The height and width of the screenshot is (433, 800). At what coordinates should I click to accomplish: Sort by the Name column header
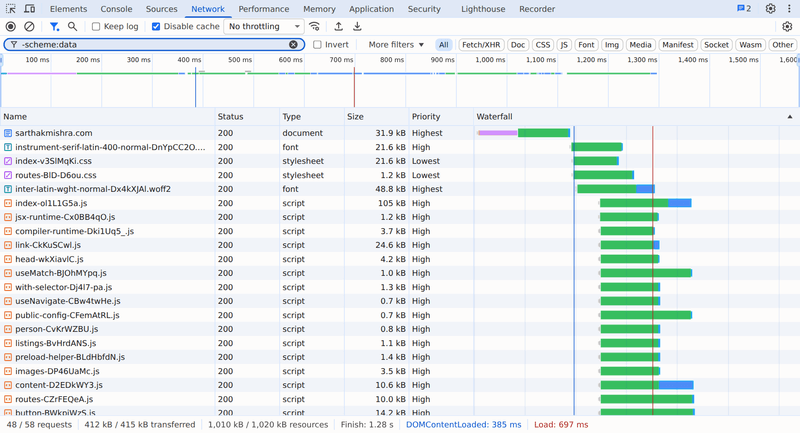point(108,117)
